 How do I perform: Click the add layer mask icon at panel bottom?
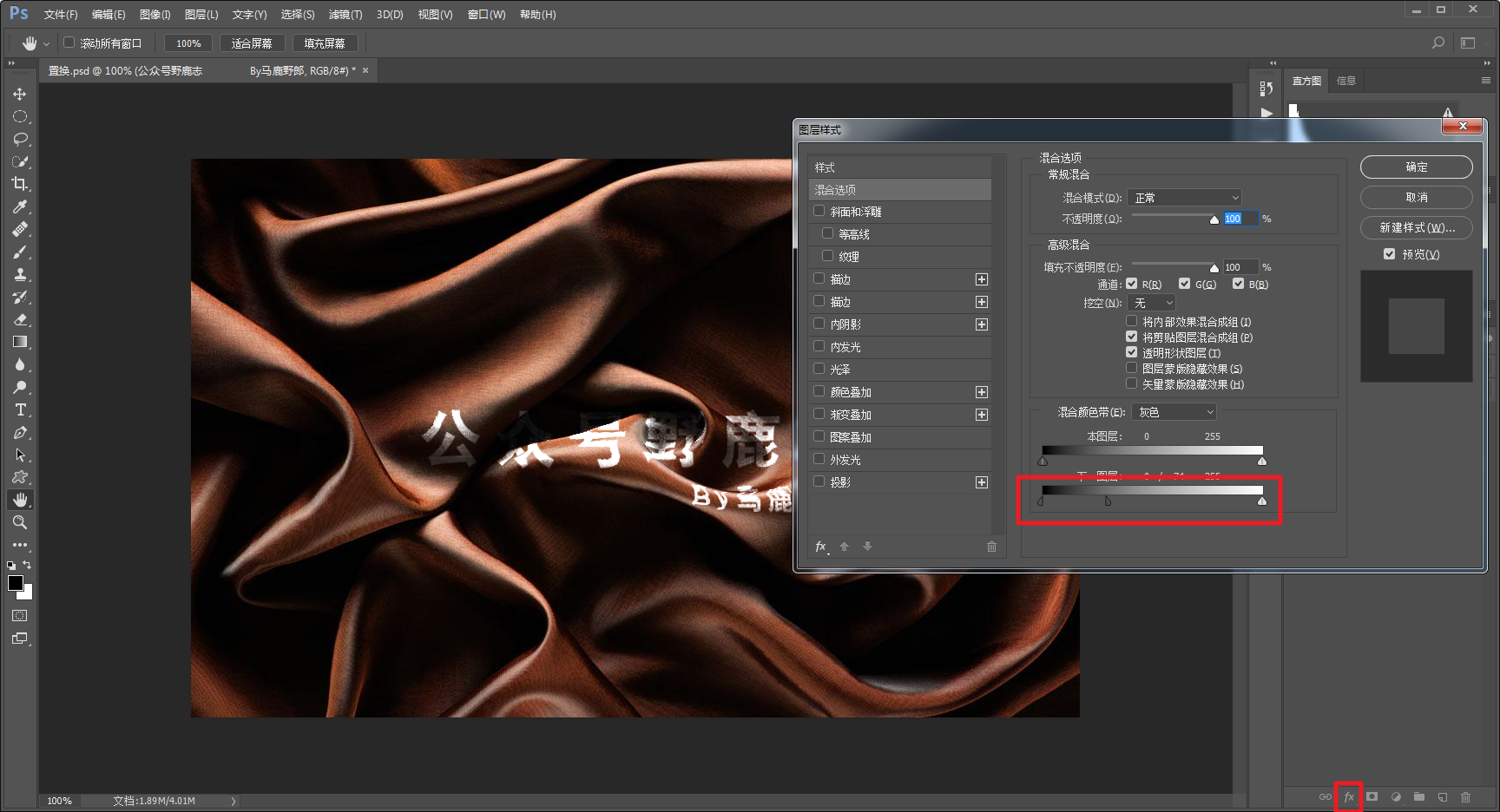coord(1372,796)
